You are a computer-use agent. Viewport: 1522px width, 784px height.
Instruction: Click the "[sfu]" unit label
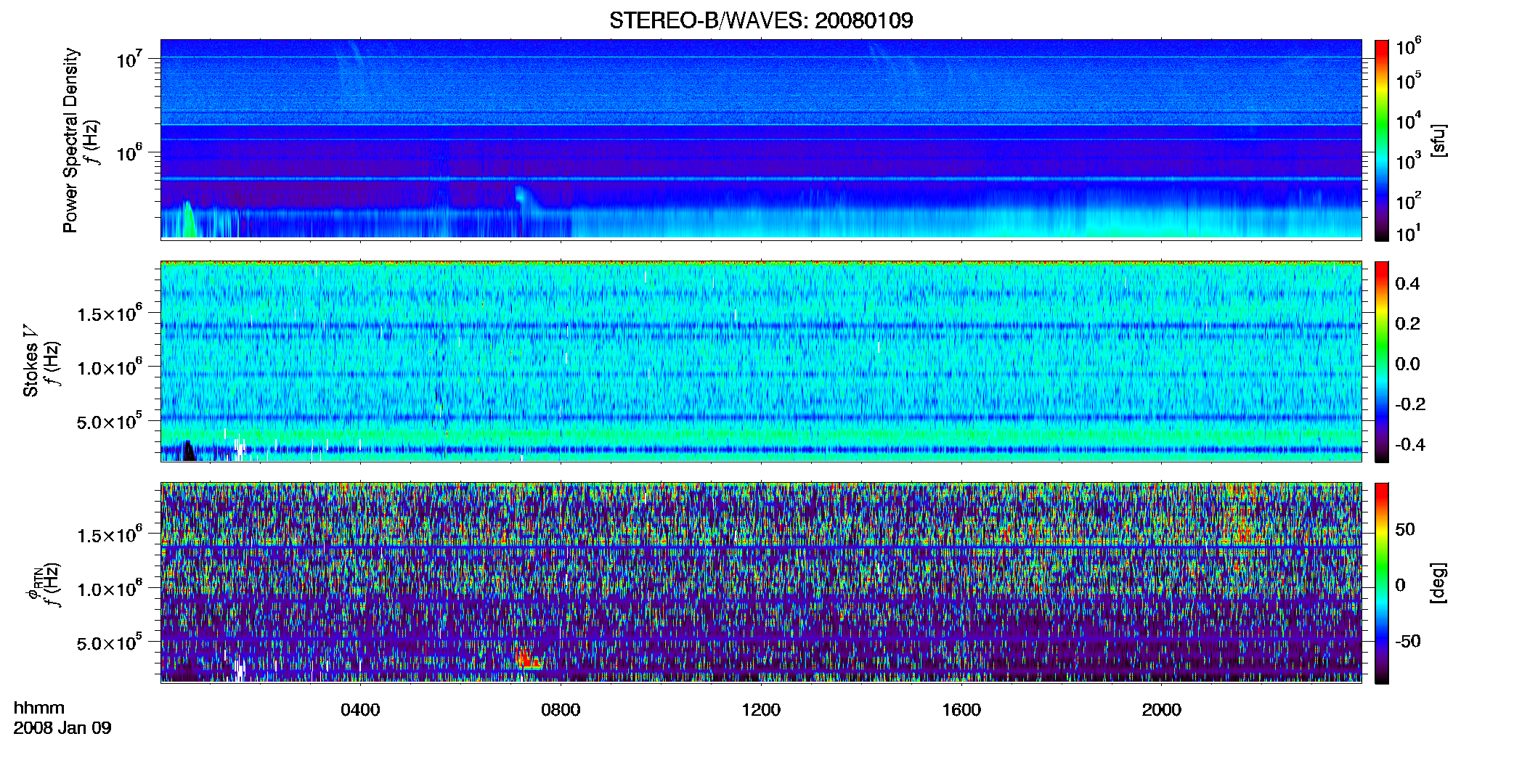click(x=1438, y=140)
